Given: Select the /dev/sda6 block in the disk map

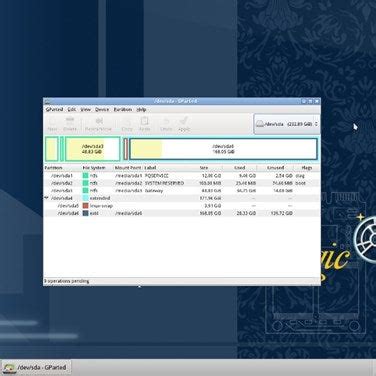Looking at the screenshot, I should [x=223, y=149].
